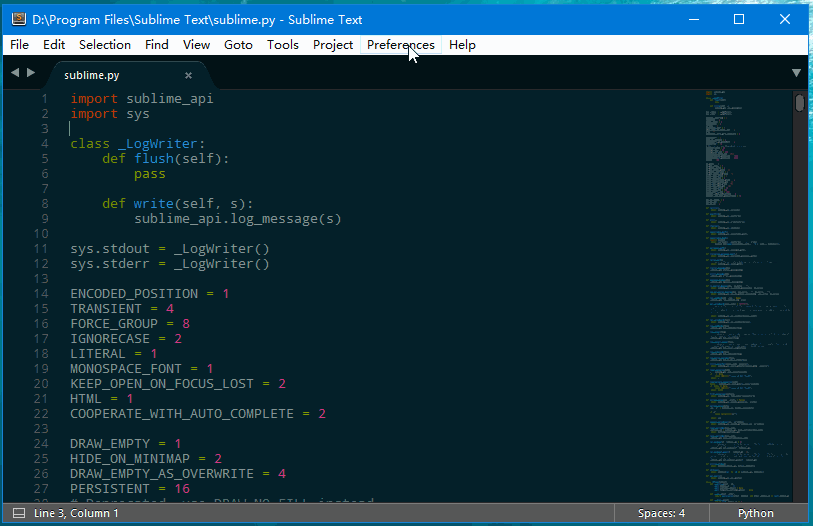This screenshot has height=526, width=813.
Task: Click line number 14 in gutter
Action: pyautogui.click(x=41, y=294)
